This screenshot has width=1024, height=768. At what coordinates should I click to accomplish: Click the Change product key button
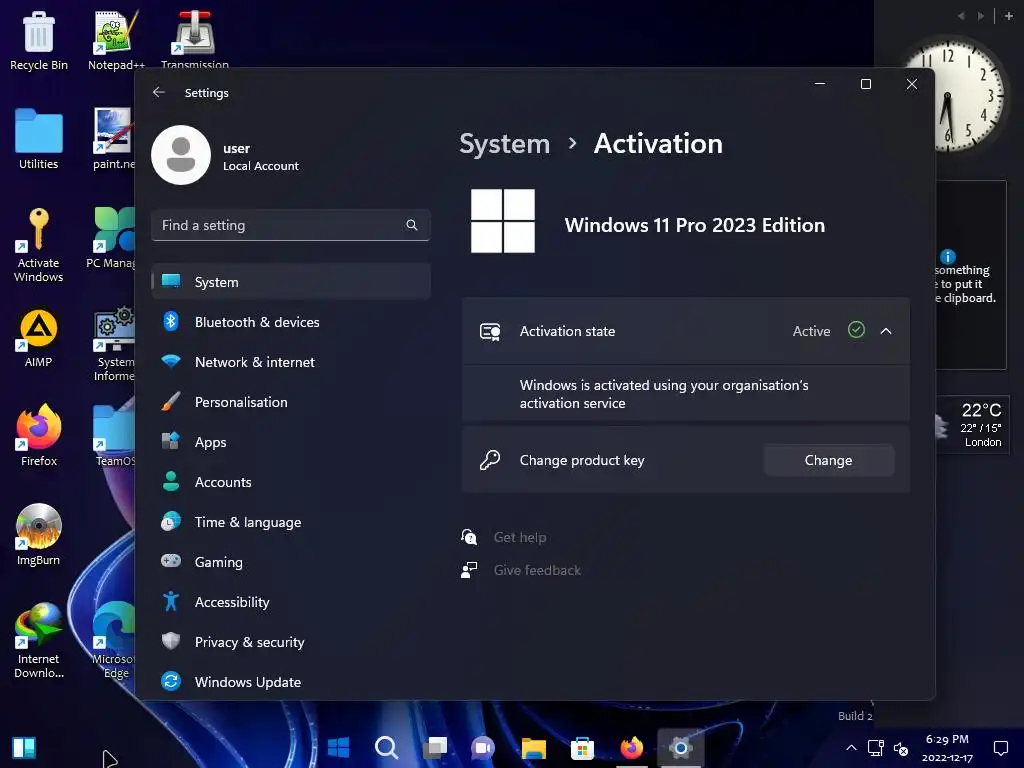[x=828, y=460]
